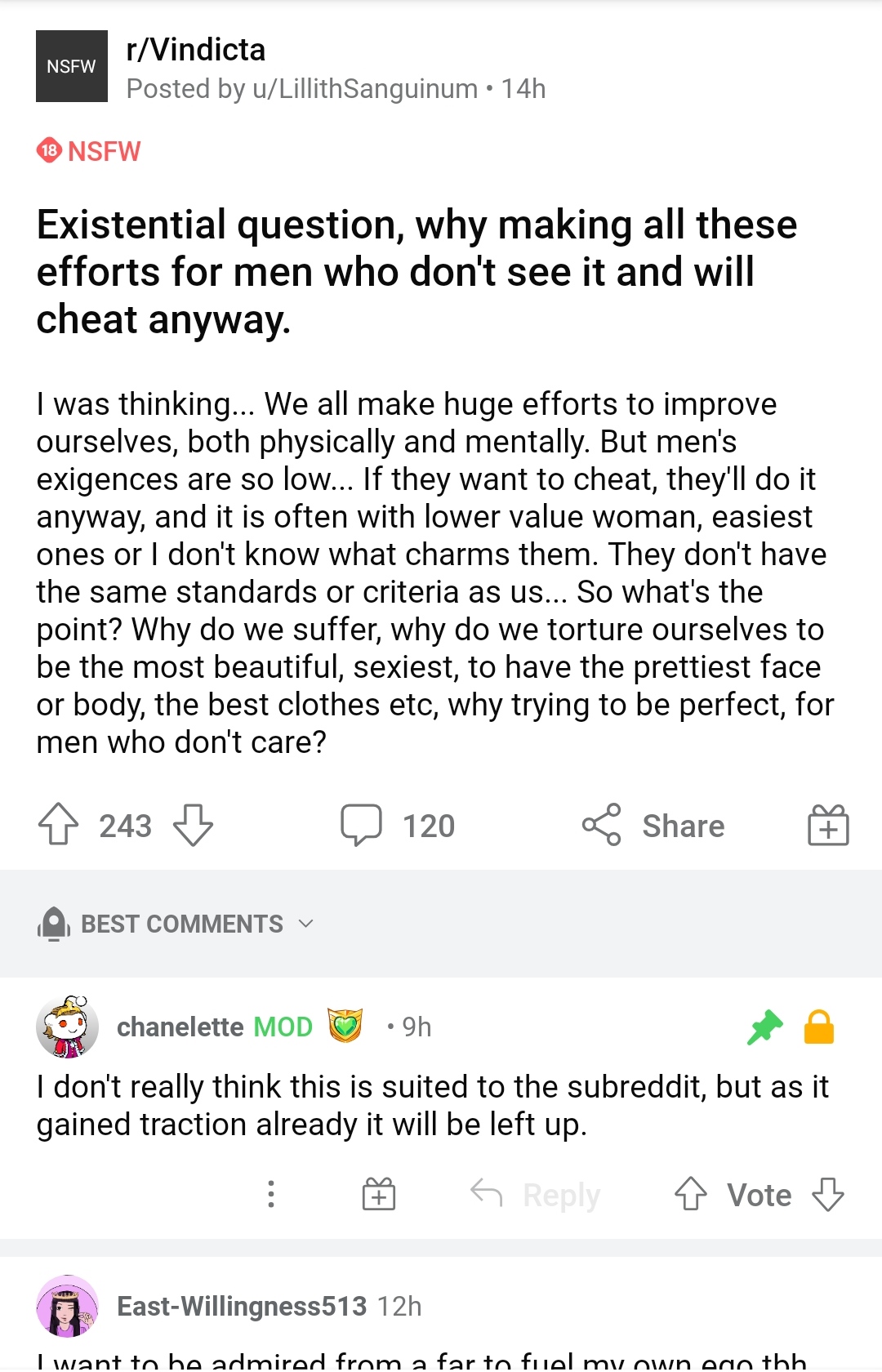The image size is (882, 1372).
Task: Click the green pinned comment icon
Action: point(765,1027)
